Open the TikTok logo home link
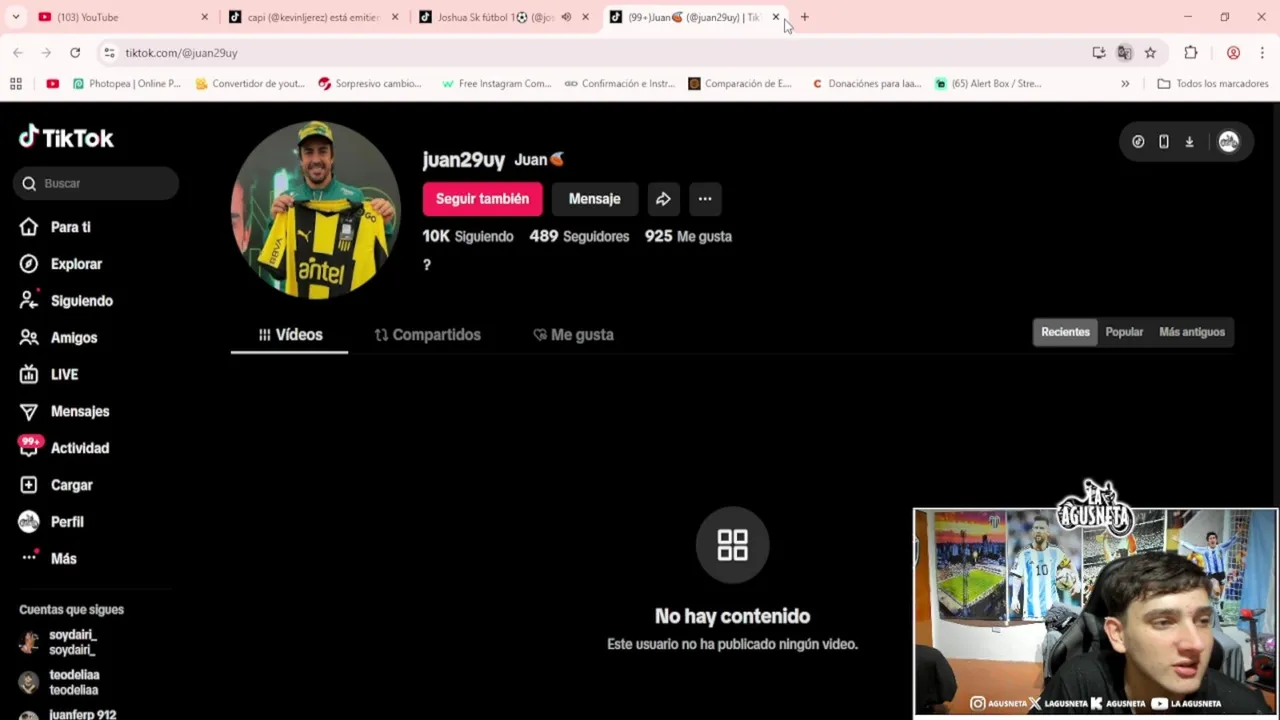 point(66,137)
